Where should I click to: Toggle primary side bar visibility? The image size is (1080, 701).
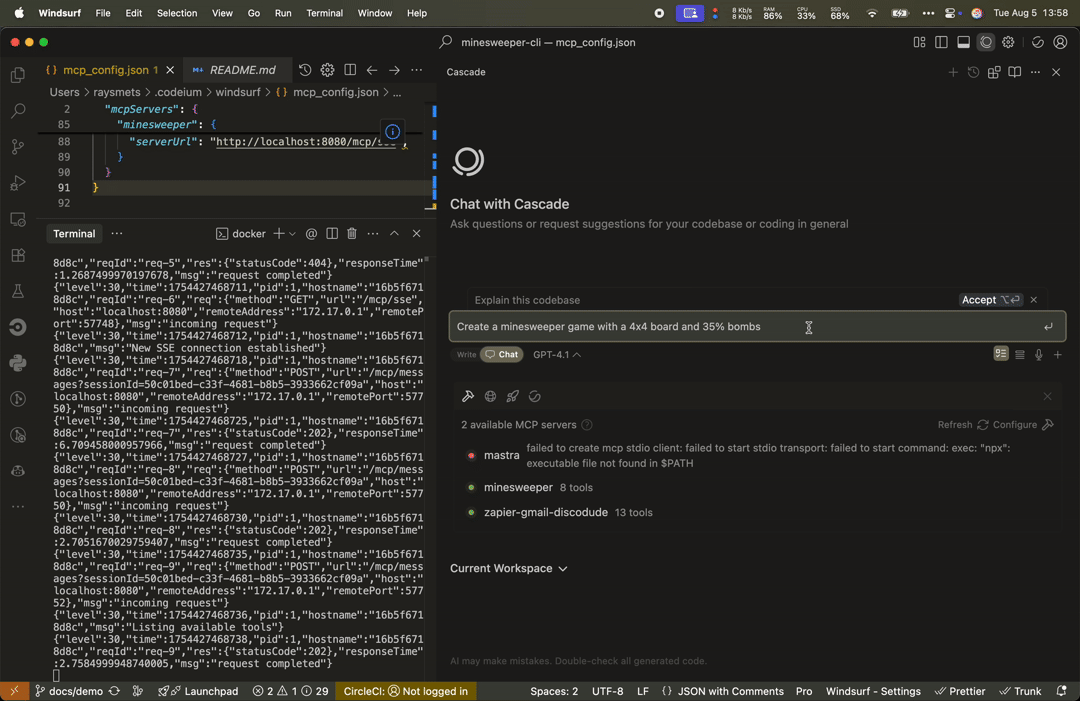pyautogui.click(x=942, y=43)
